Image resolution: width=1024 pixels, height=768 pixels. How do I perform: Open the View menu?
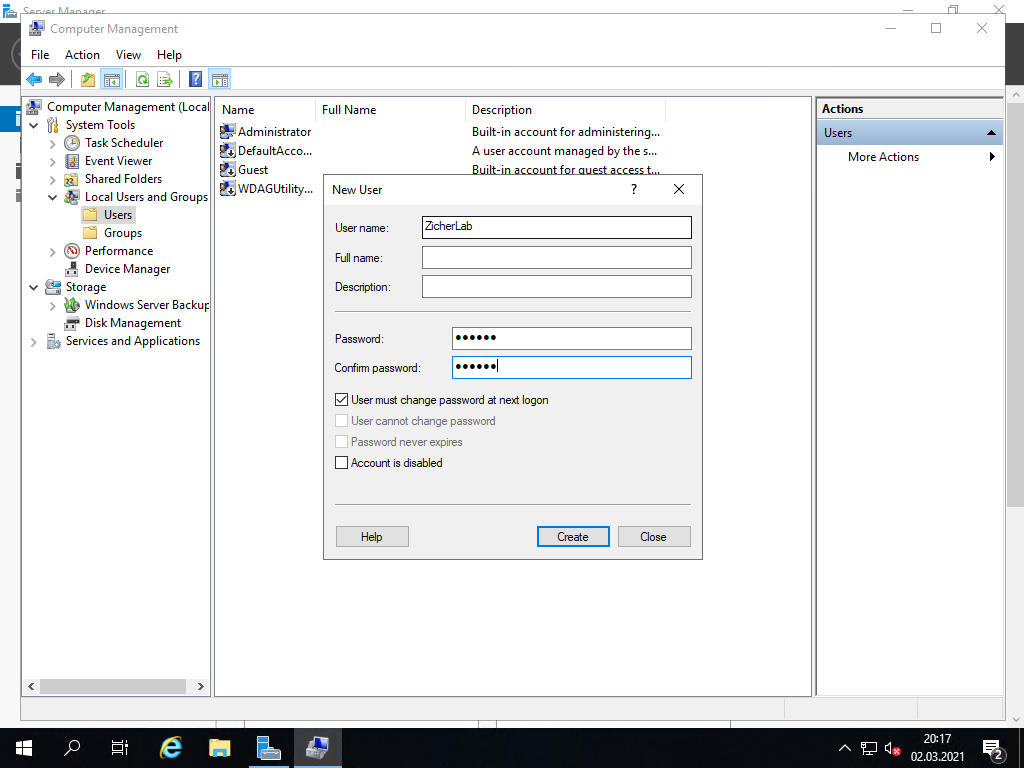128,55
